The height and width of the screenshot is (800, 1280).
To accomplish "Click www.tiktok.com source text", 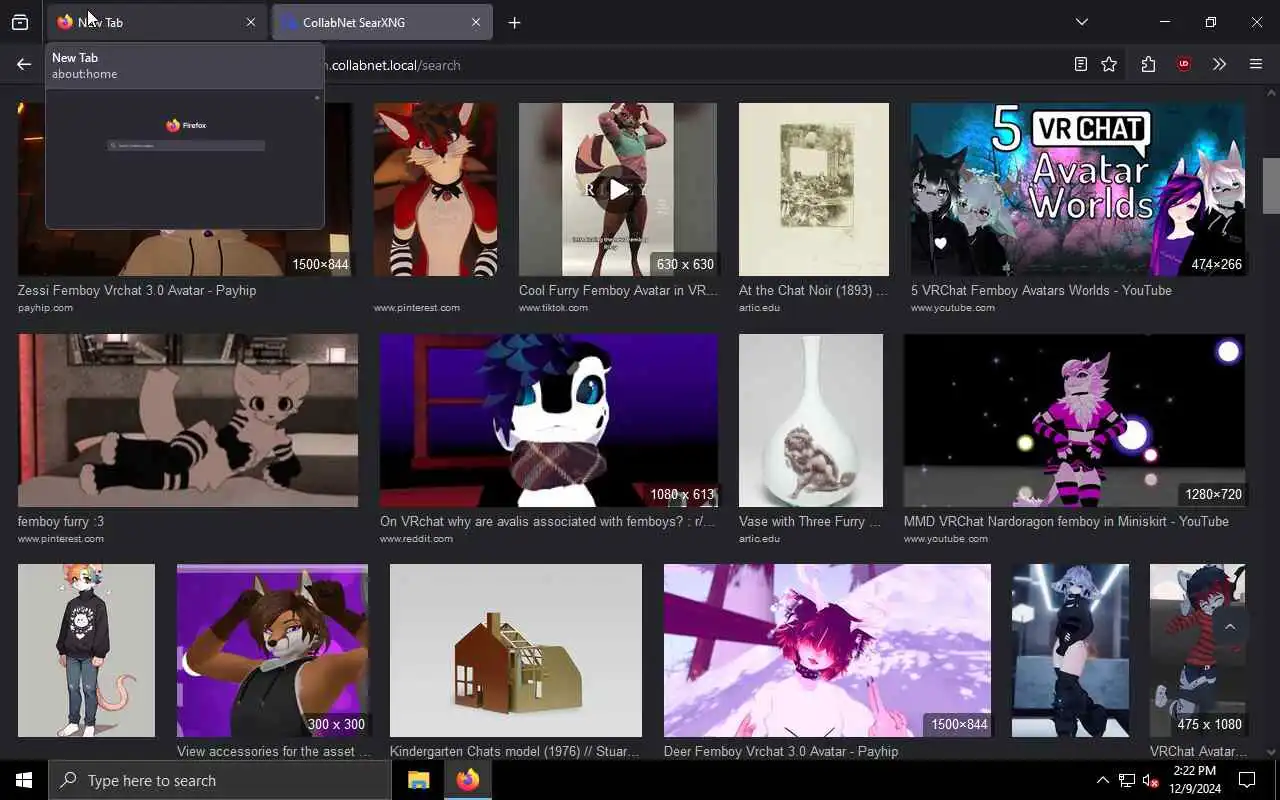I will (x=553, y=308).
